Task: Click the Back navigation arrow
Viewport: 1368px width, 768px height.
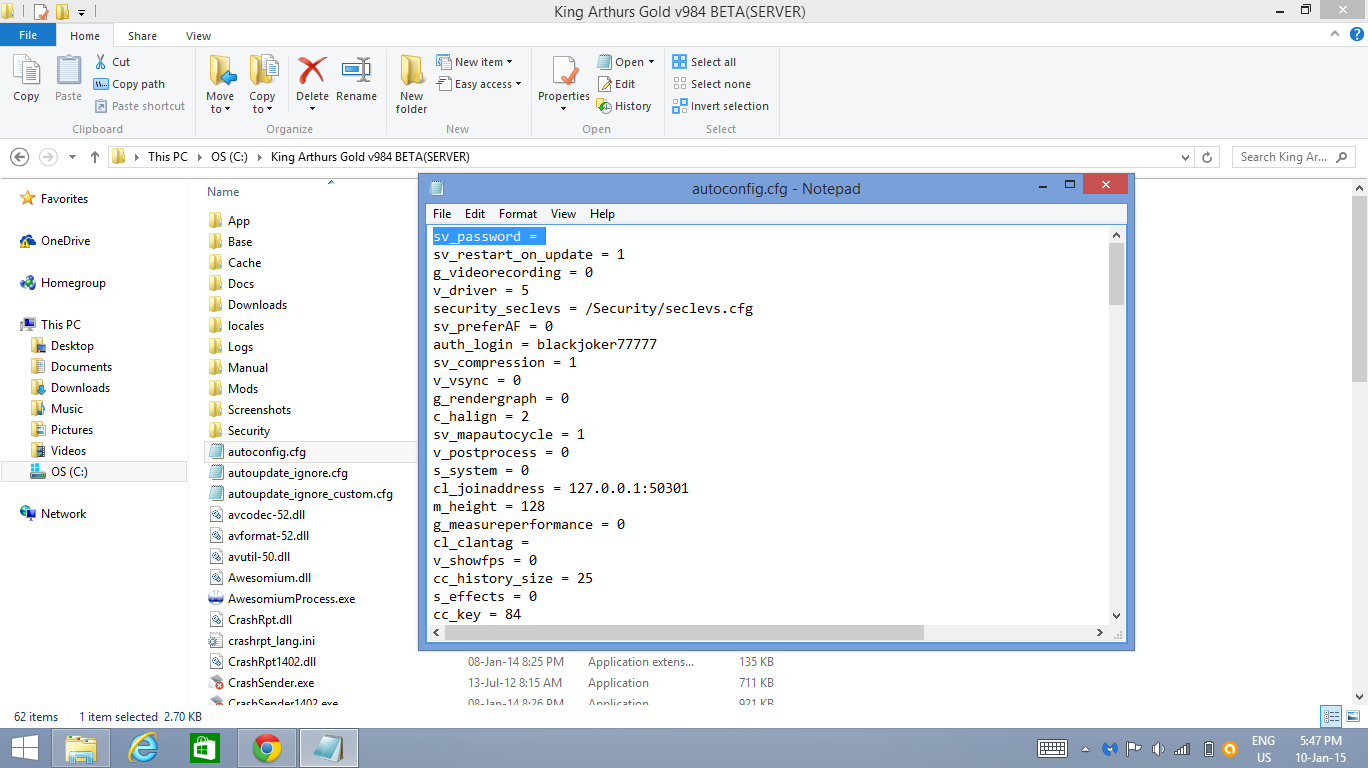Action: (18, 157)
